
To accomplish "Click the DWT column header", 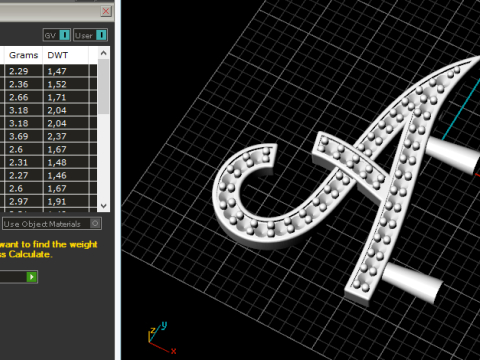I will tap(66, 55).
